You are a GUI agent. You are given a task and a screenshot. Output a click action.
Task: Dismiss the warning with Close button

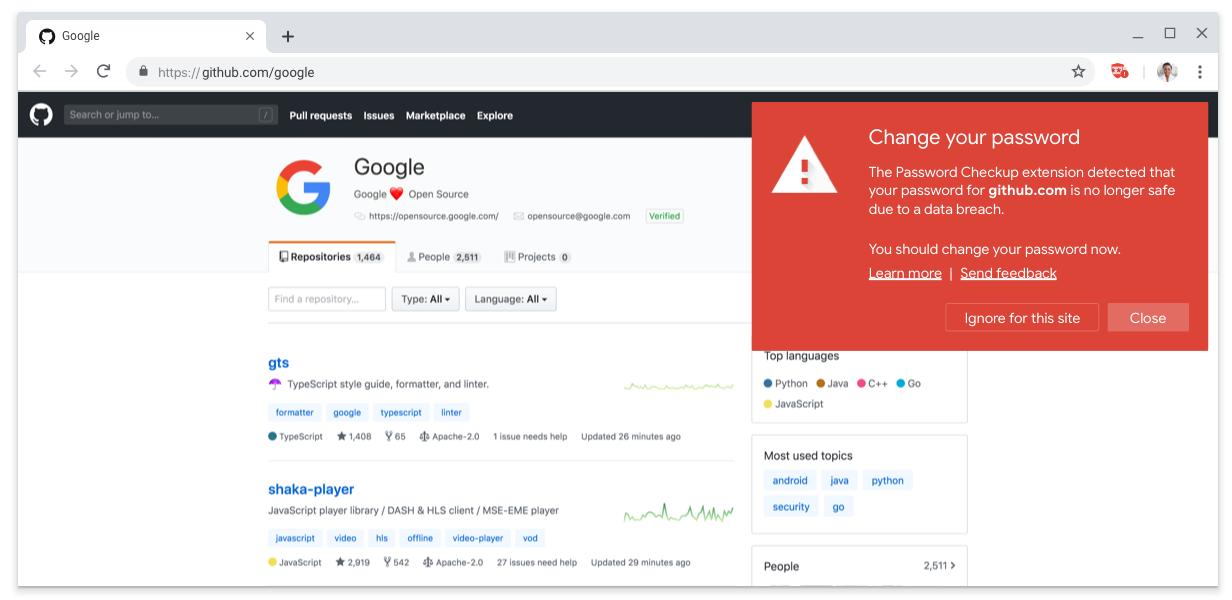pos(1147,318)
